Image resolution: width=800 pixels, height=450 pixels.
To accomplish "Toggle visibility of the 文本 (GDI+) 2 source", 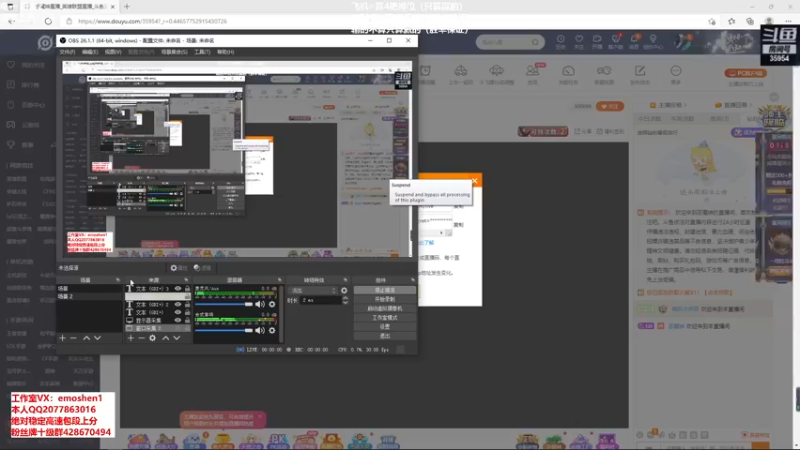I will coord(178,305).
